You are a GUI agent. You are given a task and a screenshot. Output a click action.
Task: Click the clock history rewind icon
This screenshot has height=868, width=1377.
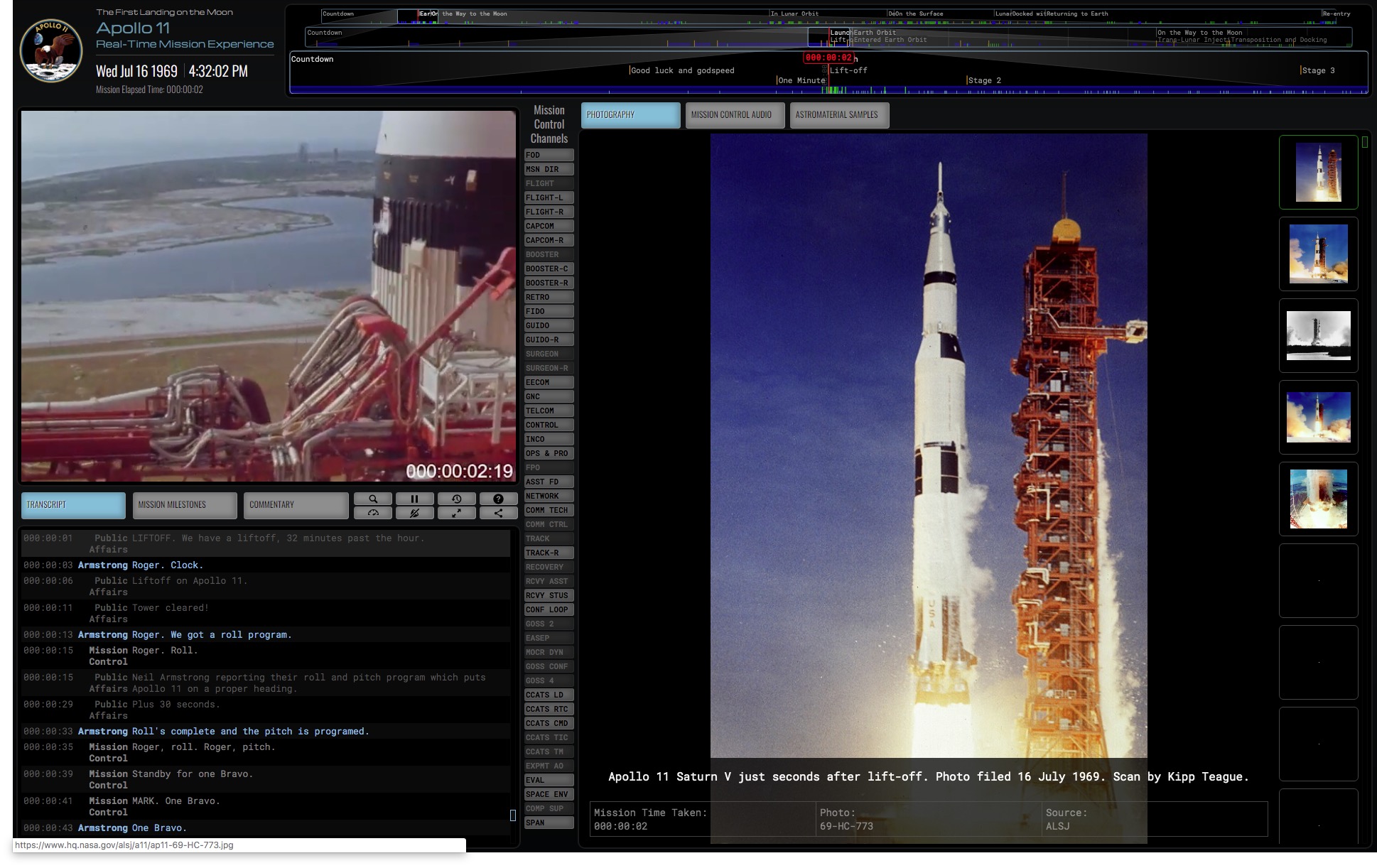pos(456,499)
